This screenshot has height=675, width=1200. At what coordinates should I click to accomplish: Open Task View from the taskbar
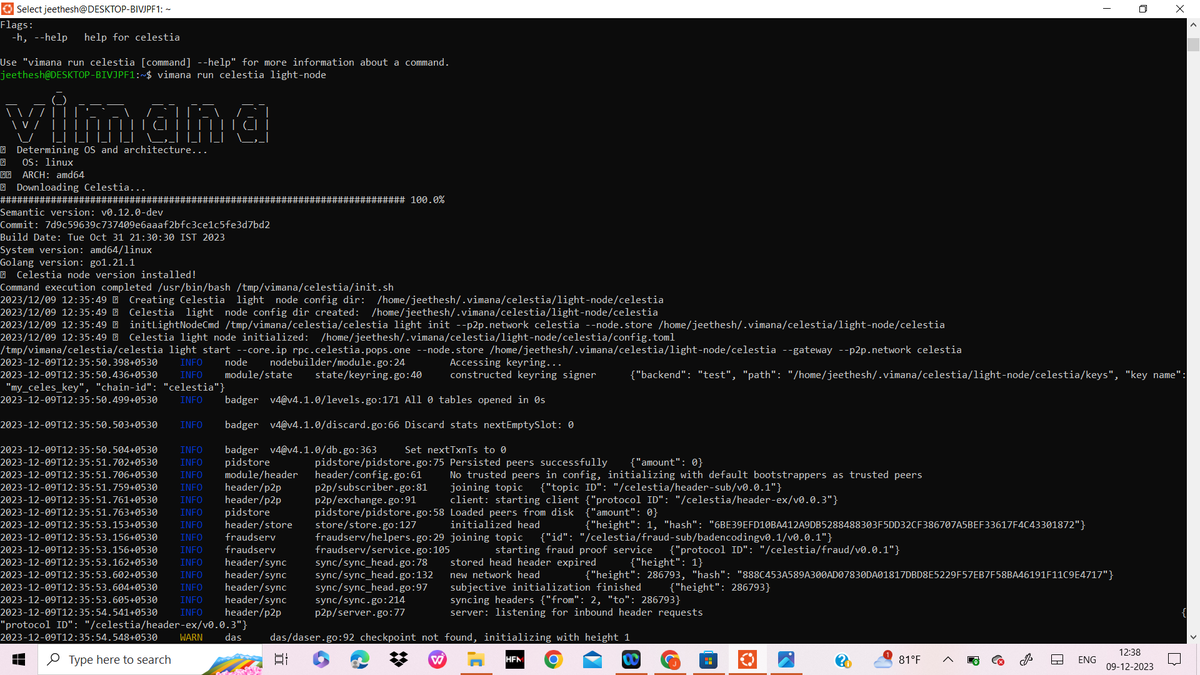pos(281,660)
